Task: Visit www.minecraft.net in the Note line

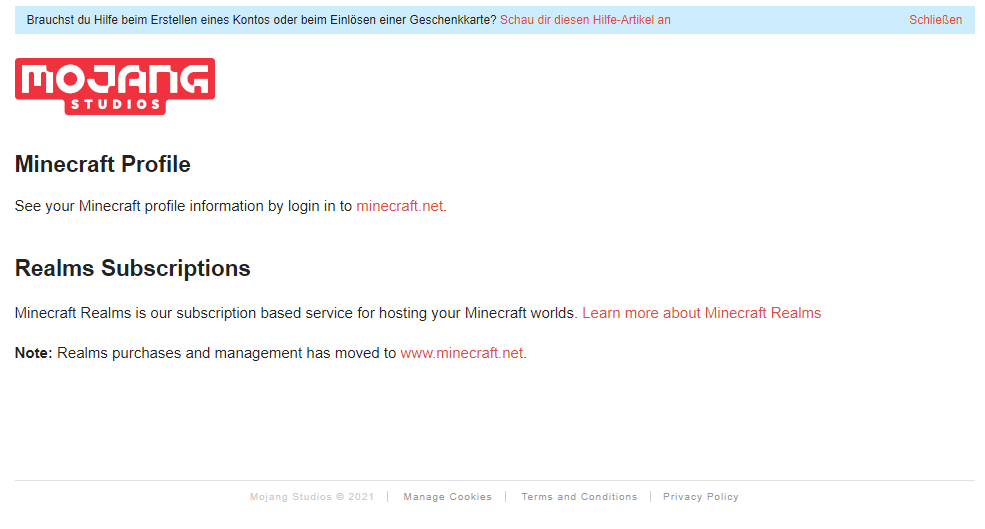Action: coord(462,353)
